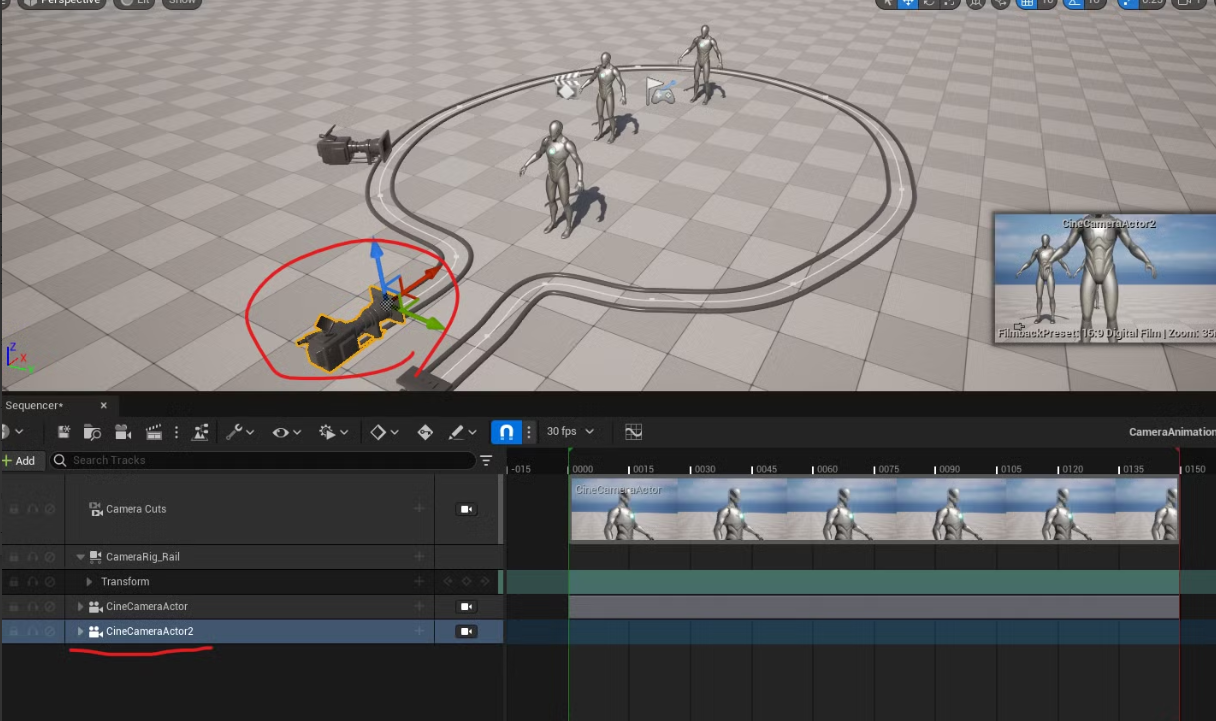This screenshot has width=1216, height=721.
Task: Select the Player Start gamepad icon in the viewport
Action: click(660, 92)
